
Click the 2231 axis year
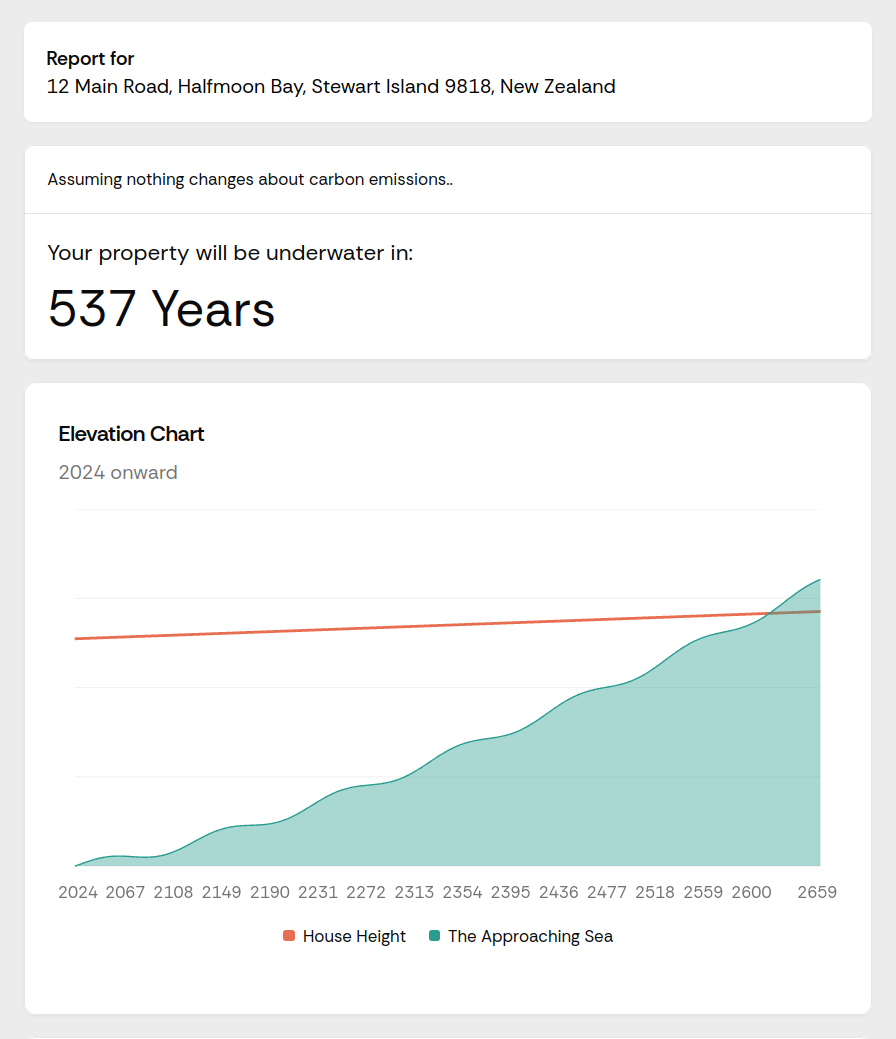(318, 892)
